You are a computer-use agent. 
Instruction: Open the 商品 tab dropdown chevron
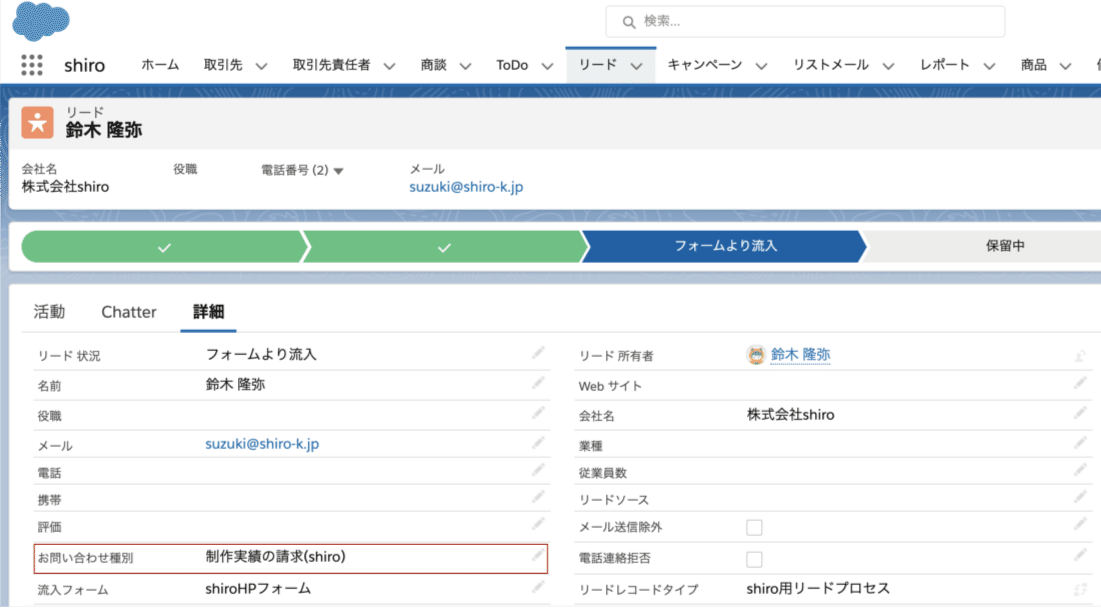(x=1065, y=67)
